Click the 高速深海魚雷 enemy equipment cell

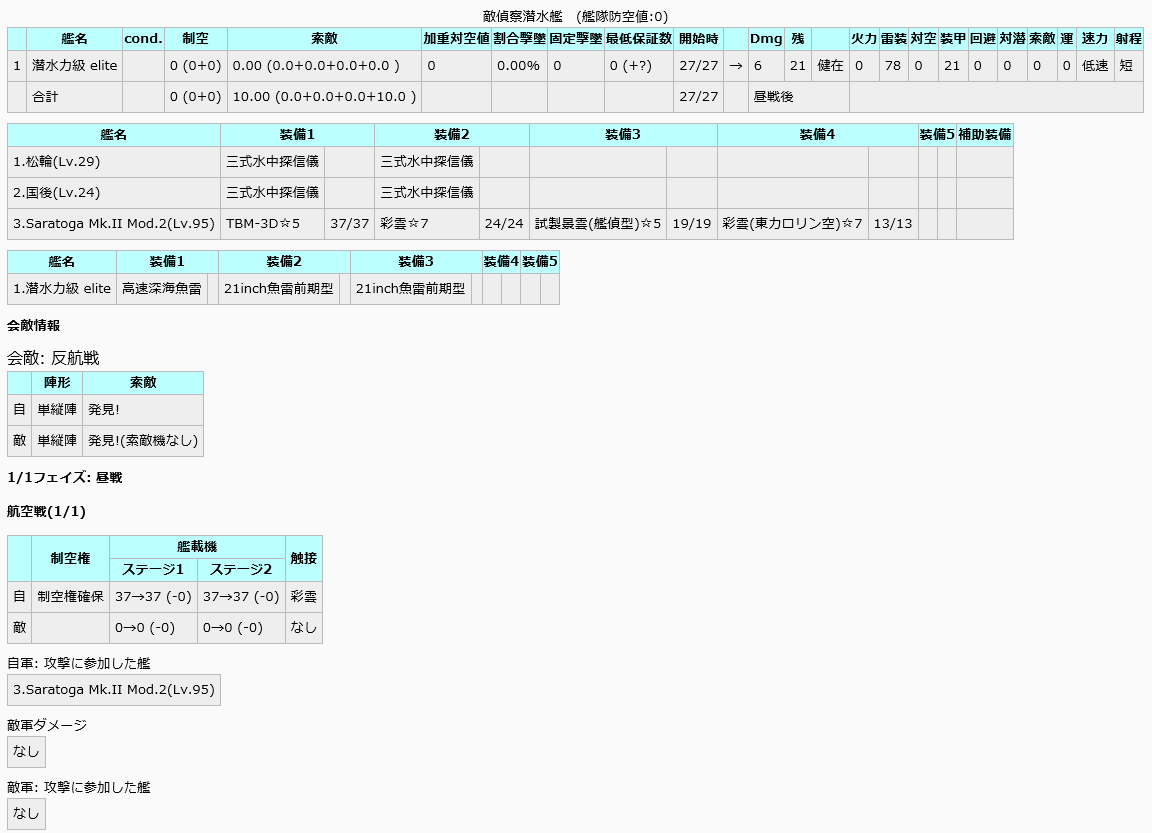click(x=162, y=289)
